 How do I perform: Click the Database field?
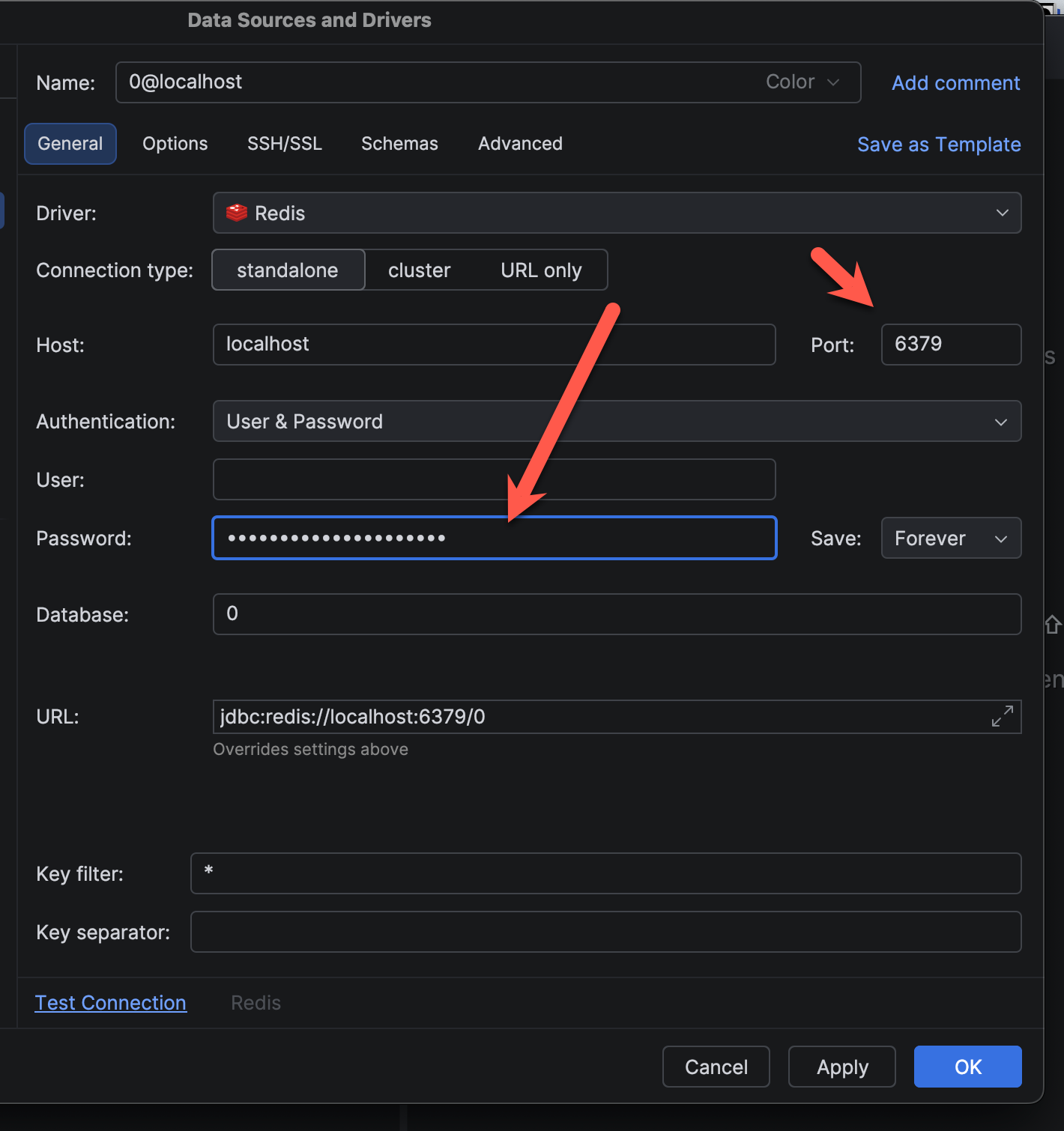coord(617,614)
